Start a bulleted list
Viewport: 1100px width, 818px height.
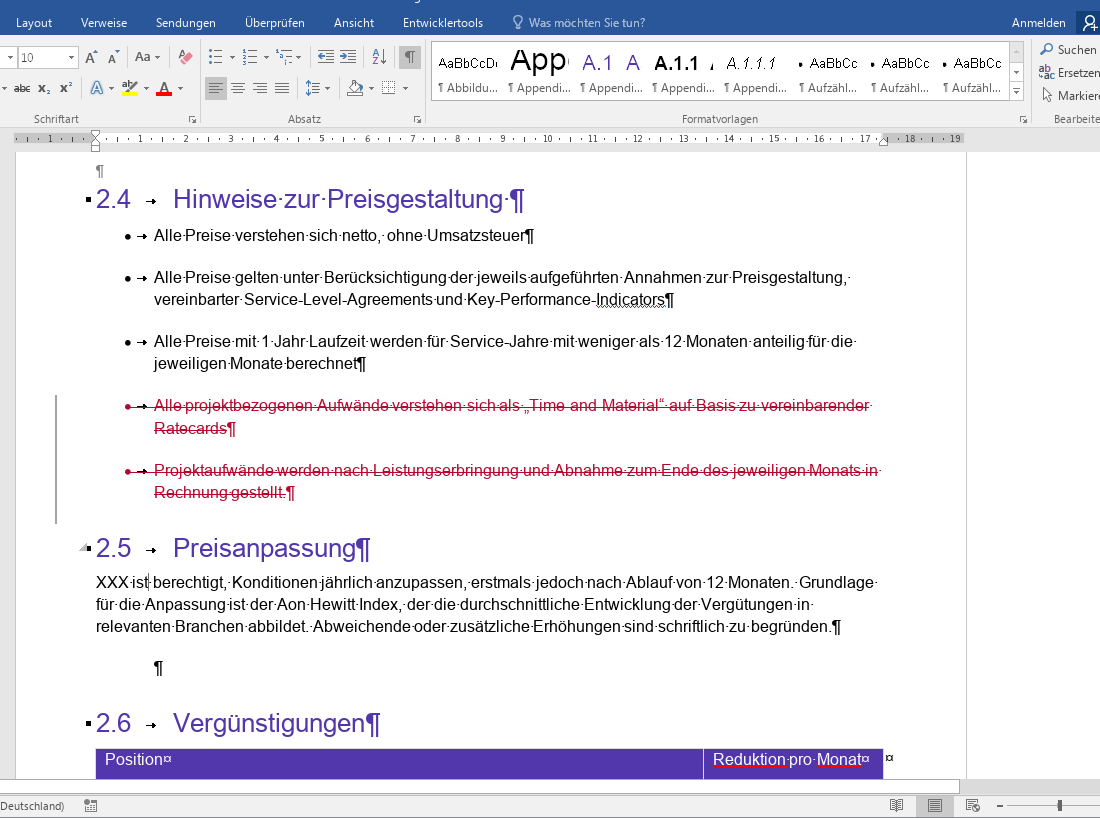click(x=215, y=58)
